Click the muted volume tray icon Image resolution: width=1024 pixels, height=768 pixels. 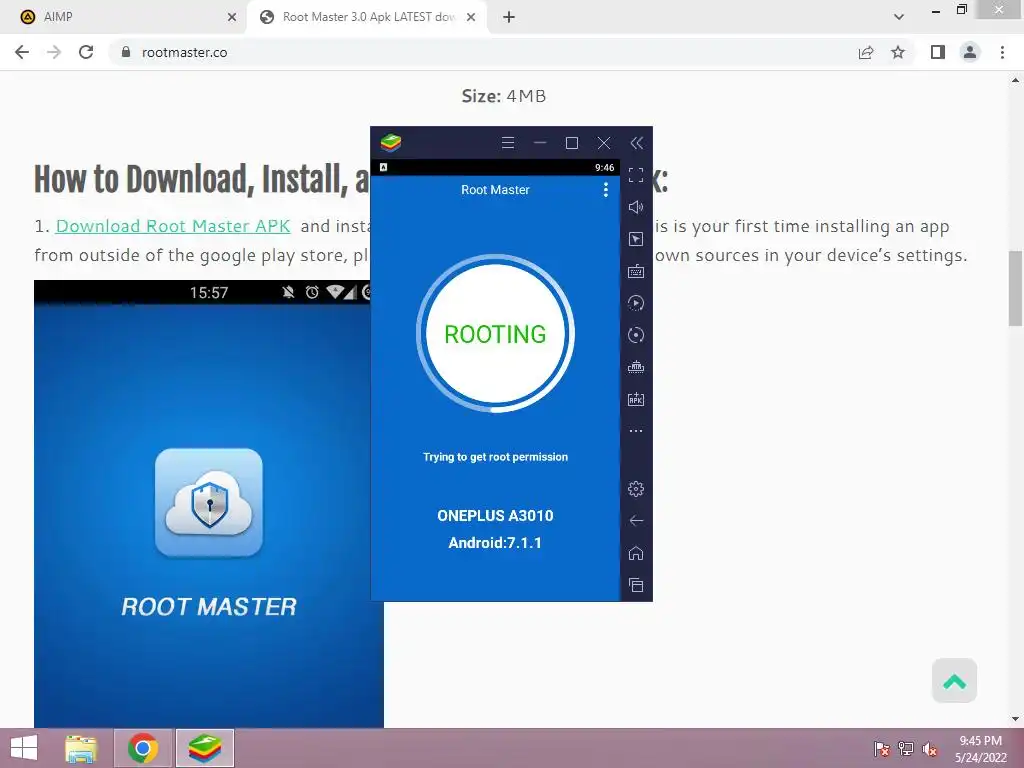pyautogui.click(x=930, y=749)
